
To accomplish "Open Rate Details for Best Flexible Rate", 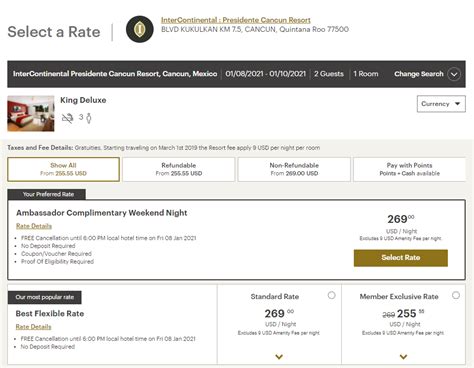I will (x=33, y=327).
